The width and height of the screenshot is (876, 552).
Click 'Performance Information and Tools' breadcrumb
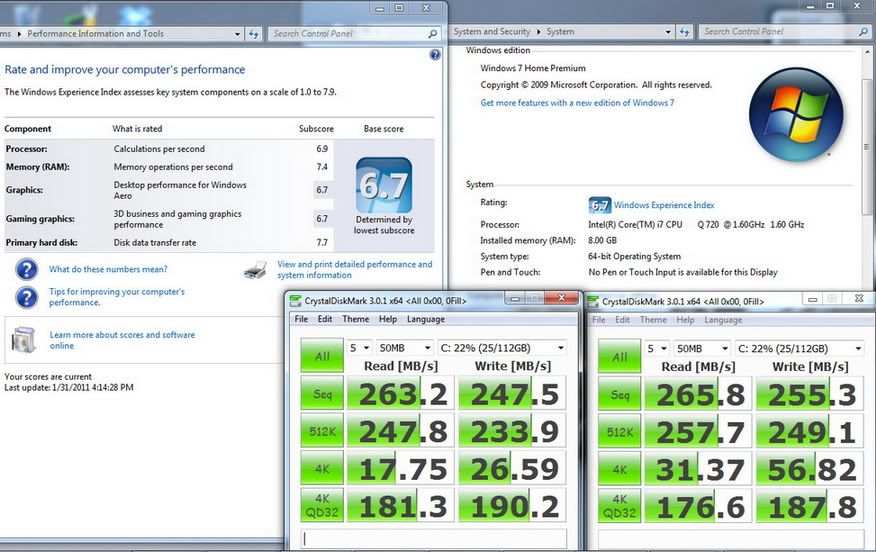pyautogui.click(x=96, y=34)
